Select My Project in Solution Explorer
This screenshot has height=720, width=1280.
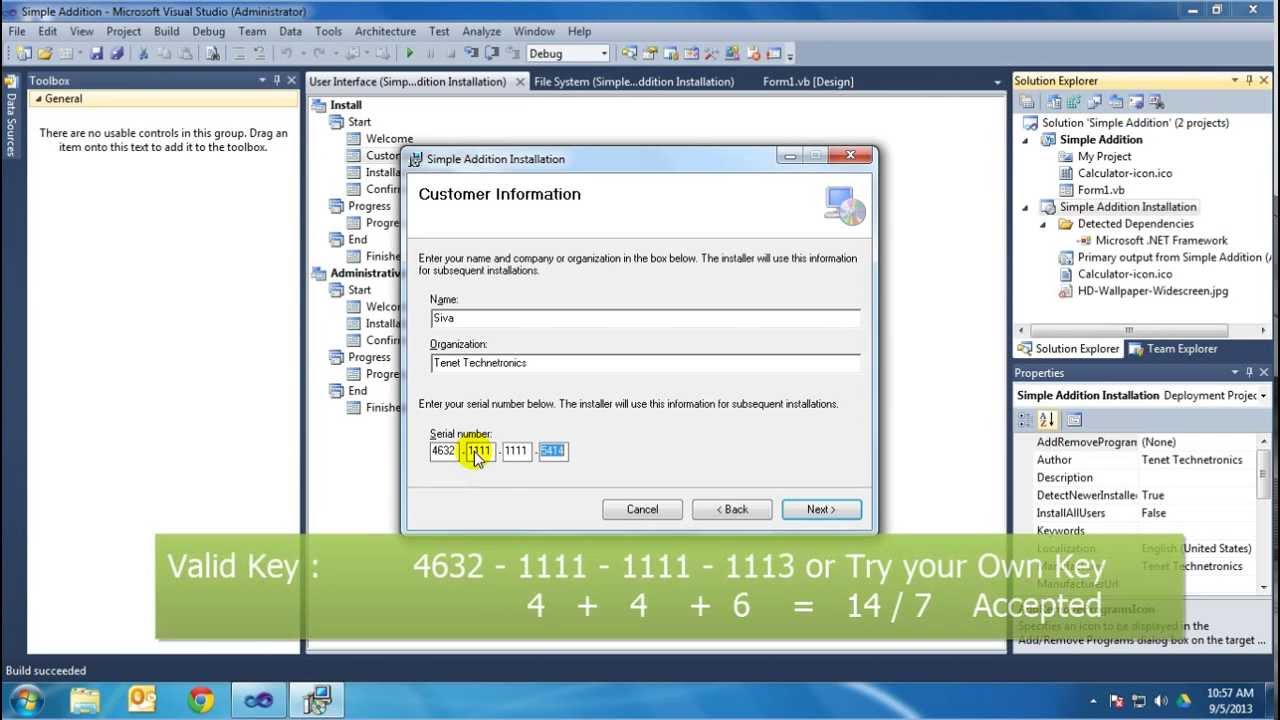click(x=1104, y=157)
